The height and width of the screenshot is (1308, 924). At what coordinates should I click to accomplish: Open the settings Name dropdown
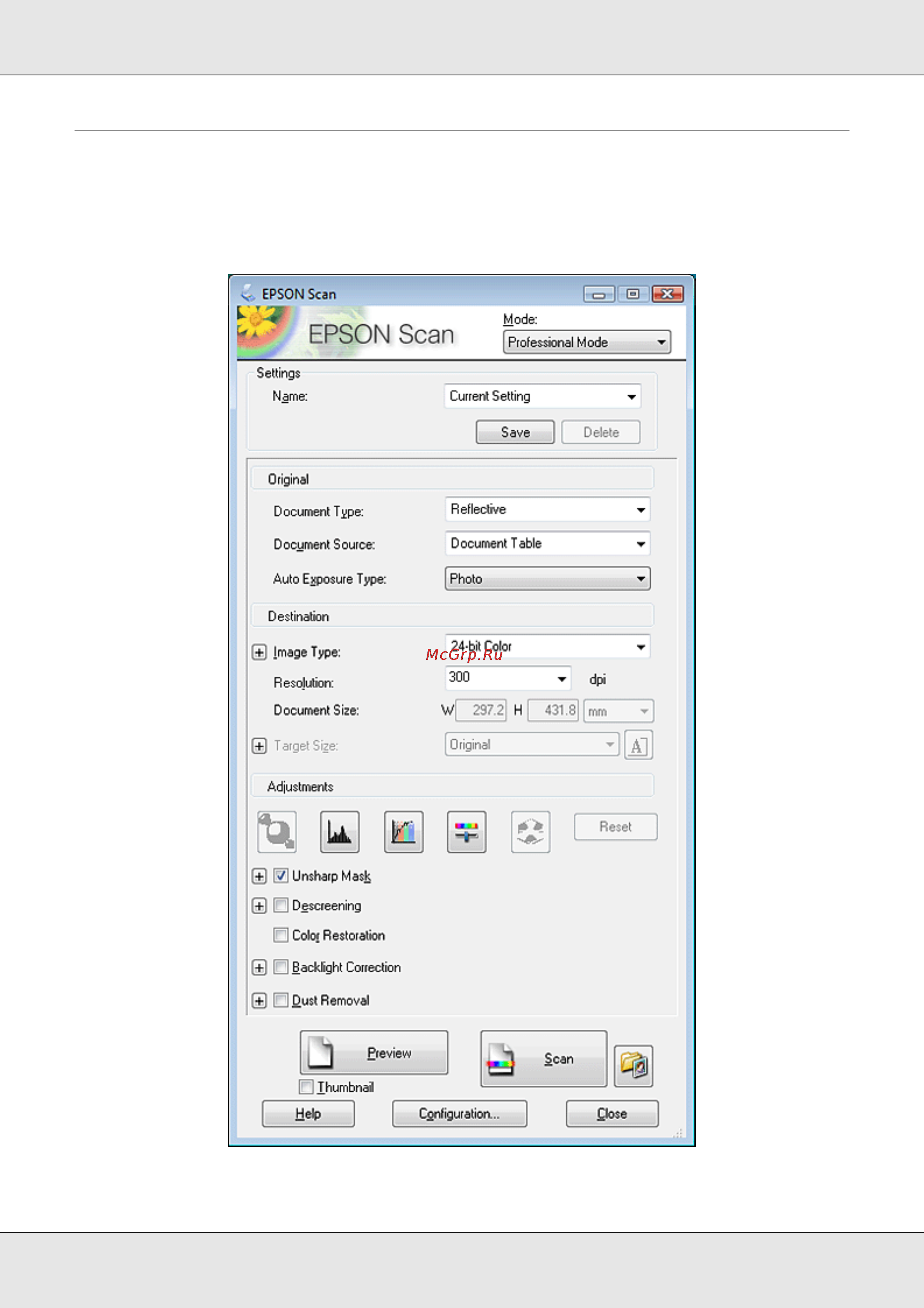click(542, 397)
